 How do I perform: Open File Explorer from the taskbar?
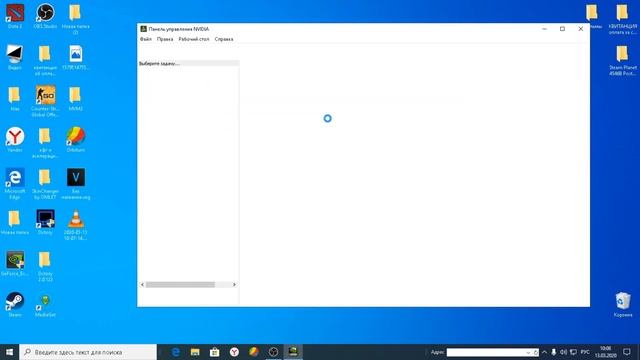point(195,352)
